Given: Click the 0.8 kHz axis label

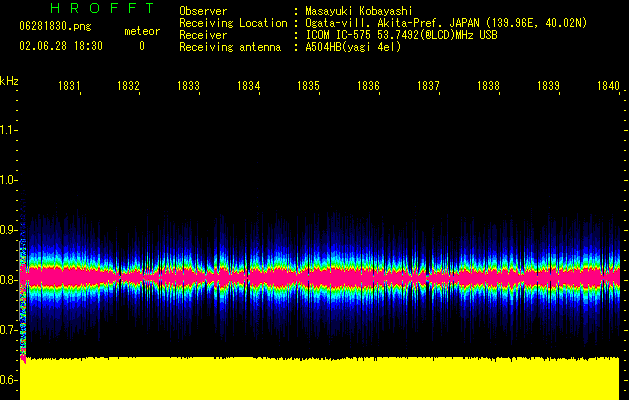Looking at the screenshot, I should click(8, 280).
